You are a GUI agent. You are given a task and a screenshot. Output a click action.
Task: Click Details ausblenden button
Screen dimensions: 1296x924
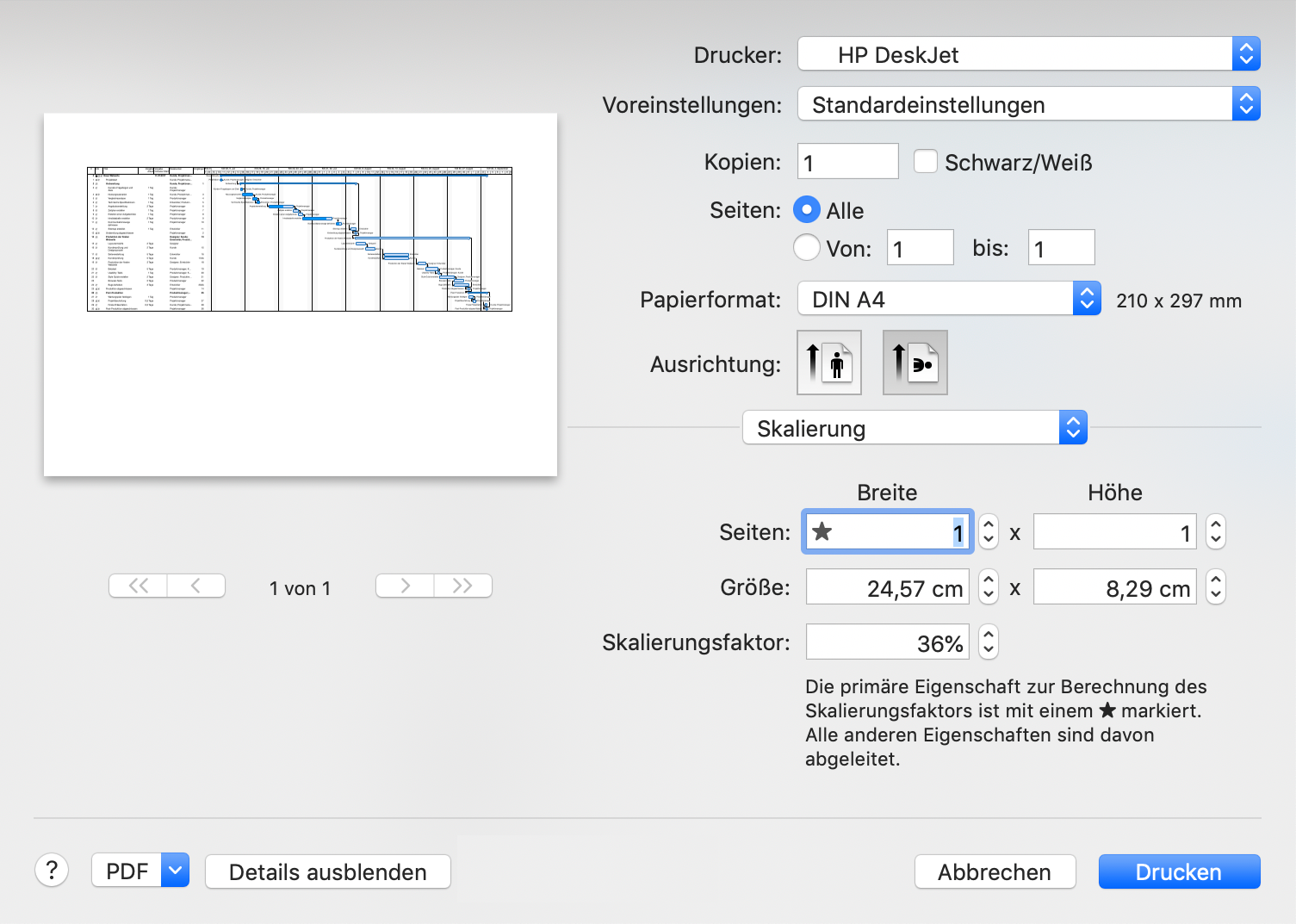point(327,871)
